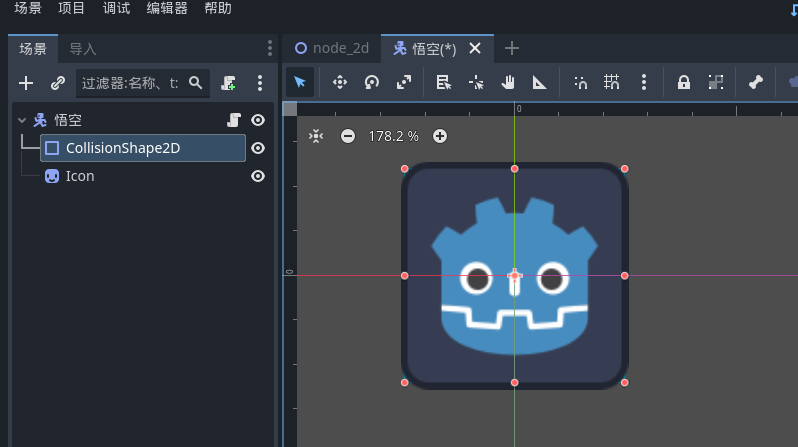This screenshot has height=447, width=798.
Task: Click the attach script icon
Action: click(229, 83)
